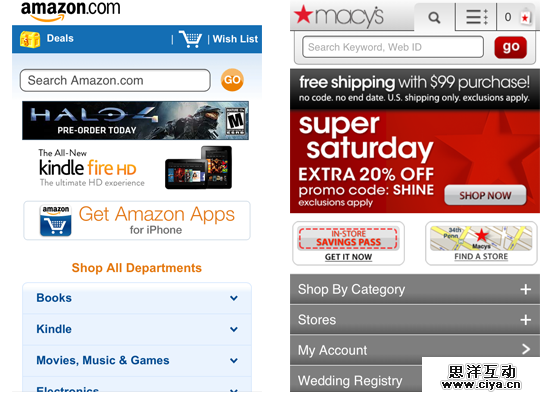Expand Shop By Category plus sign
Image resolution: width=550 pixels, height=400 pixels.
tap(525, 289)
